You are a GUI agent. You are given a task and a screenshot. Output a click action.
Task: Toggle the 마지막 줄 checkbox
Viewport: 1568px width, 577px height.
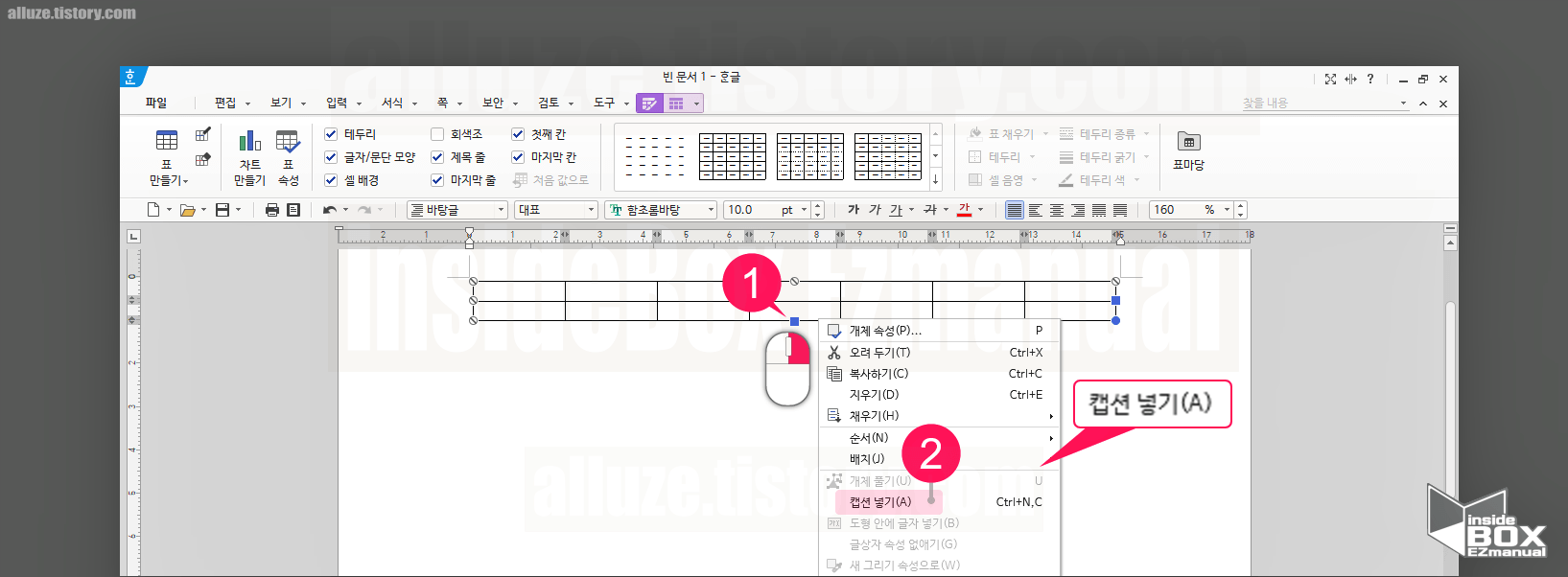pyautogui.click(x=437, y=180)
